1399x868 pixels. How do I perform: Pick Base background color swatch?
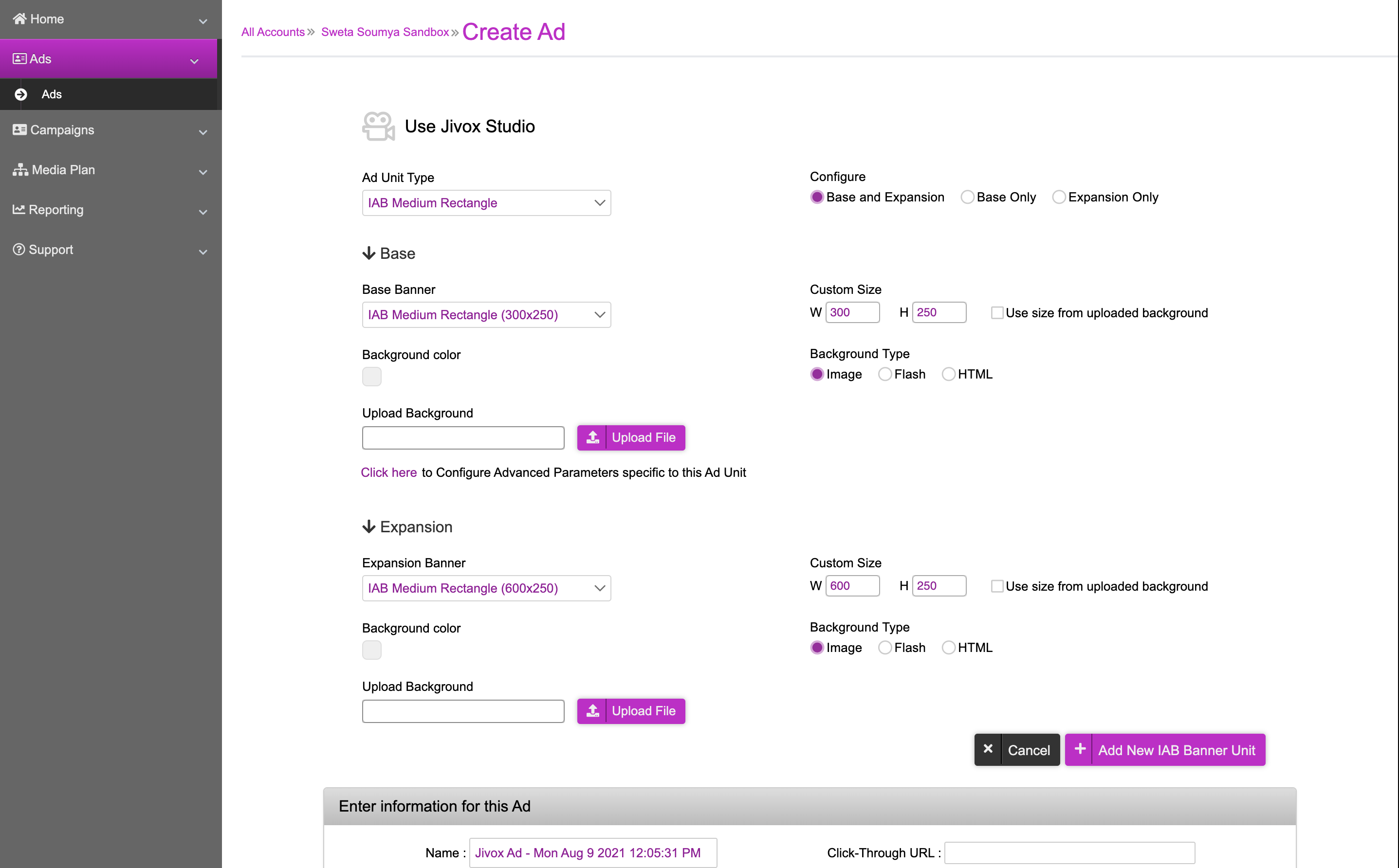(x=371, y=377)
